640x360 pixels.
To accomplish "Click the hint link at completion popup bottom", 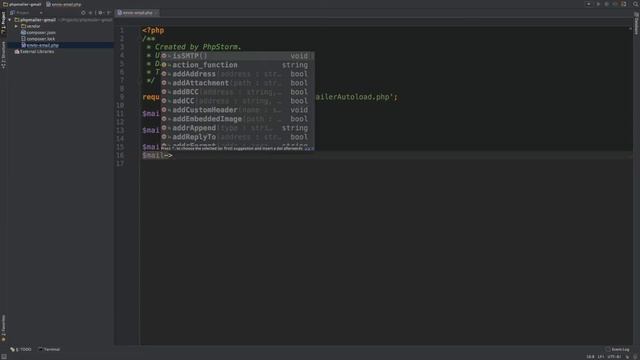I will tap(309, 149).
